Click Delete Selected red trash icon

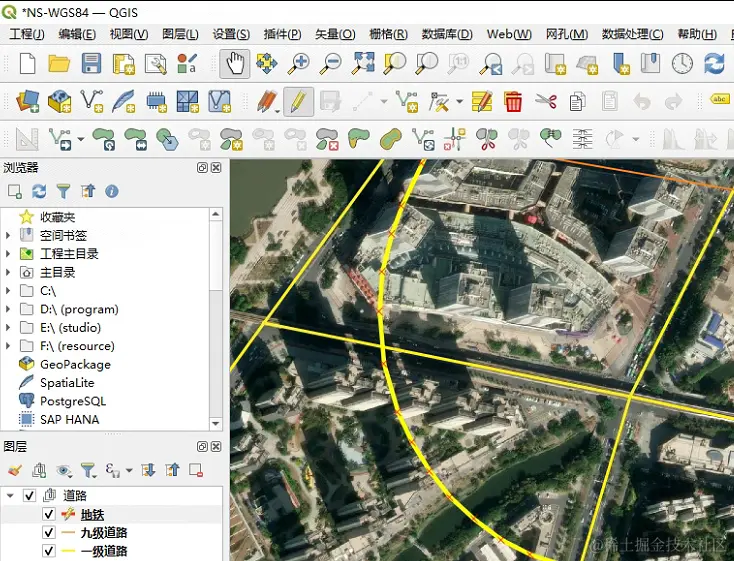(513, 101)
